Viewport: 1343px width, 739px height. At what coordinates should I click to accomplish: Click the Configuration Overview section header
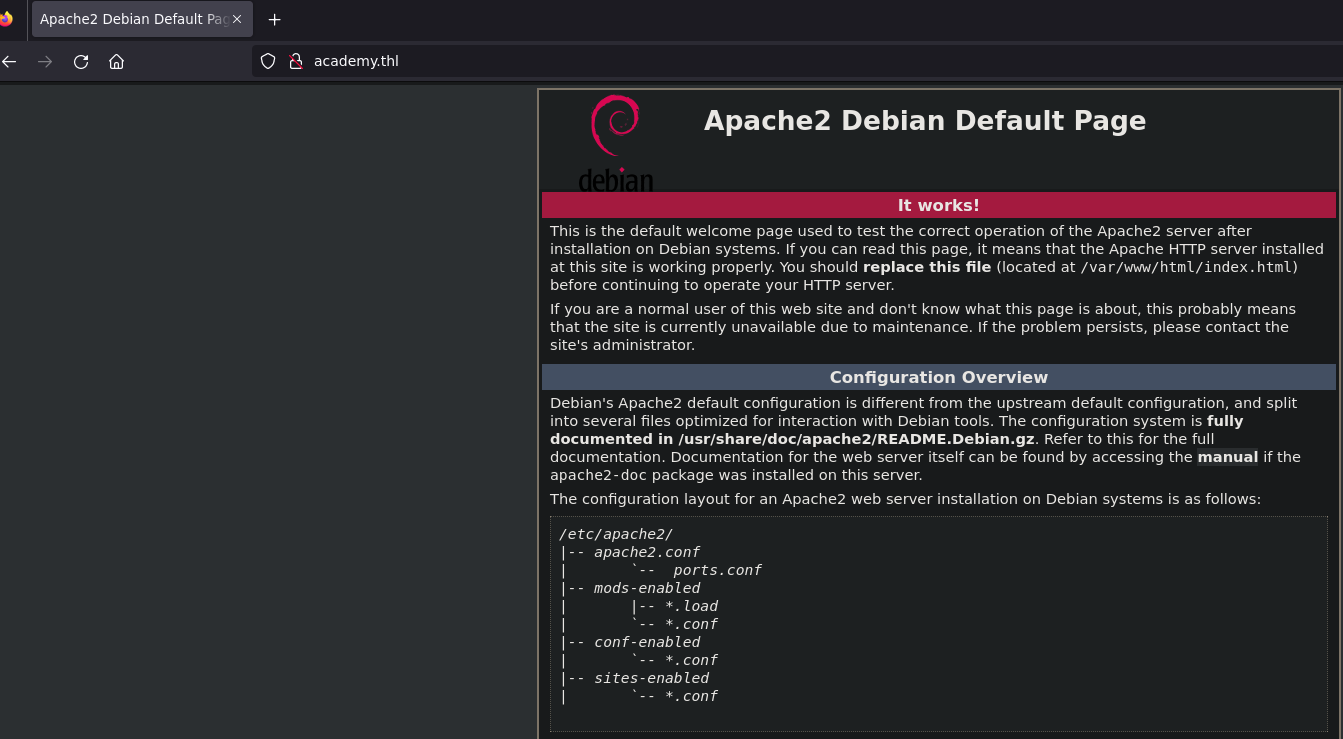tap(938, 377)
